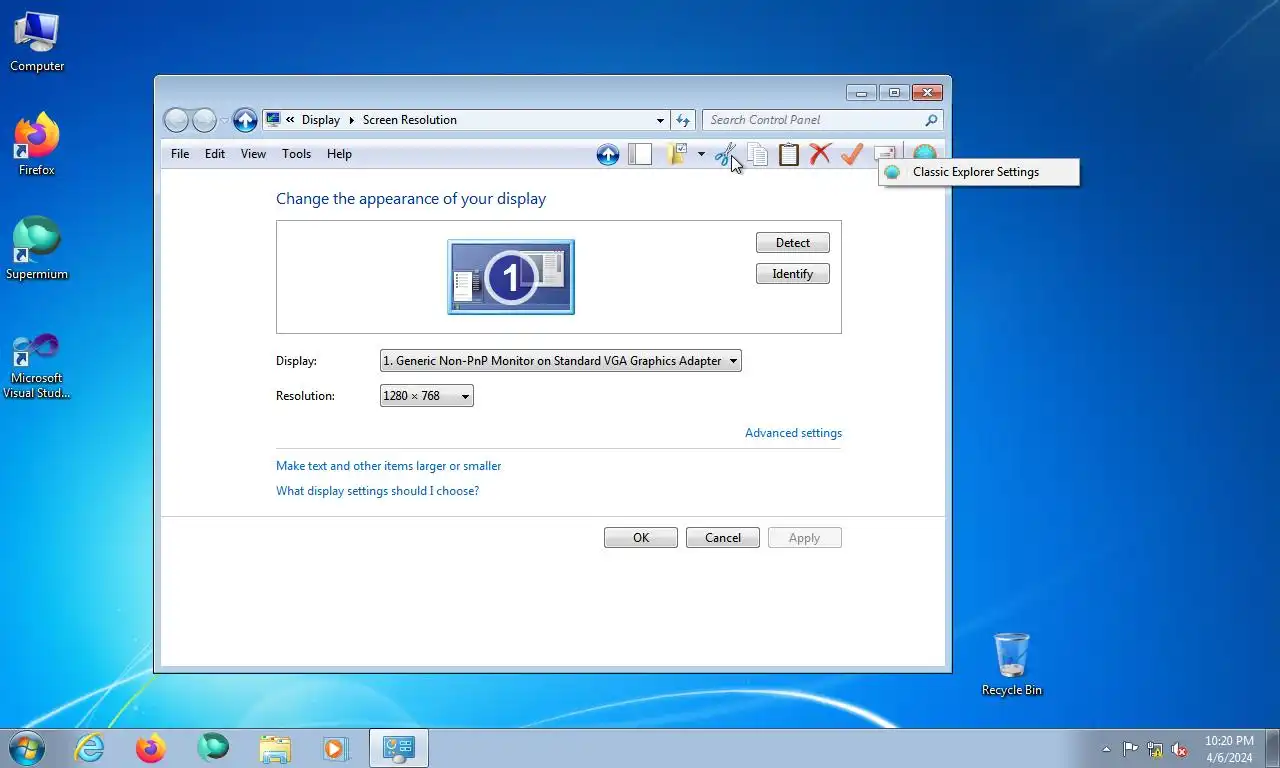Launch Supermium from the taskbar

(213, 748)
